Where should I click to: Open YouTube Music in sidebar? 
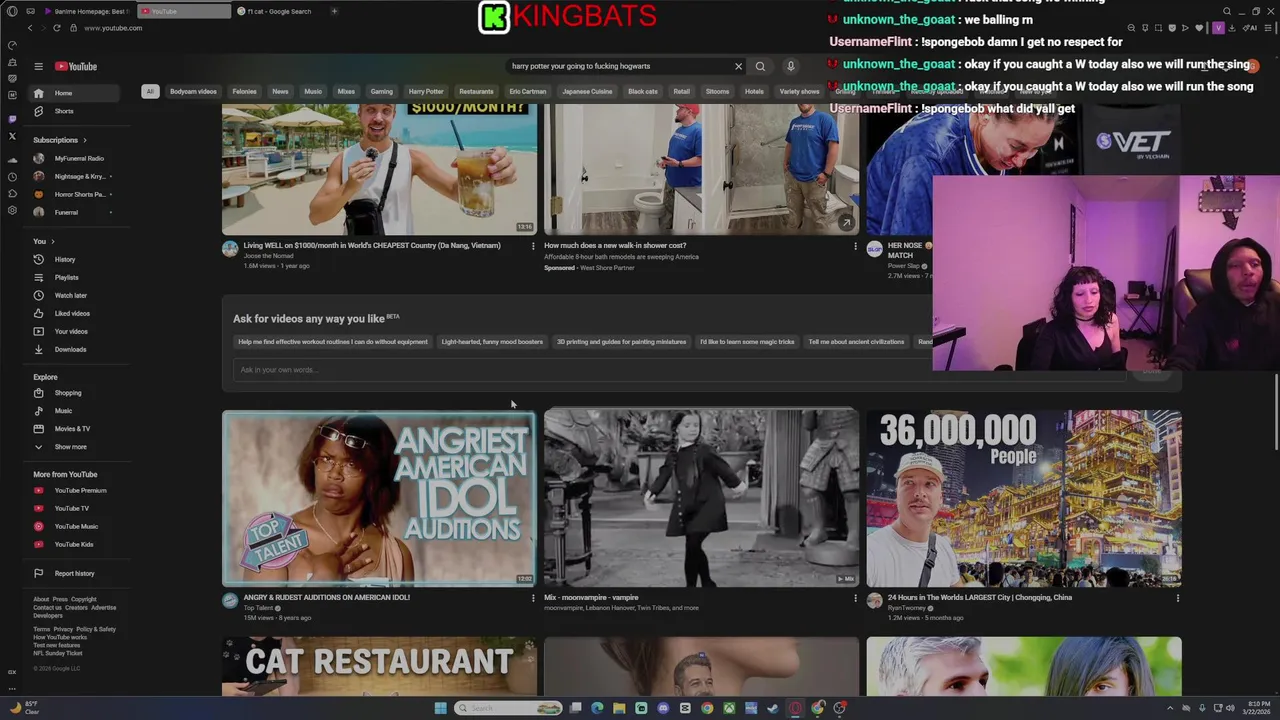tap(76, 526)
